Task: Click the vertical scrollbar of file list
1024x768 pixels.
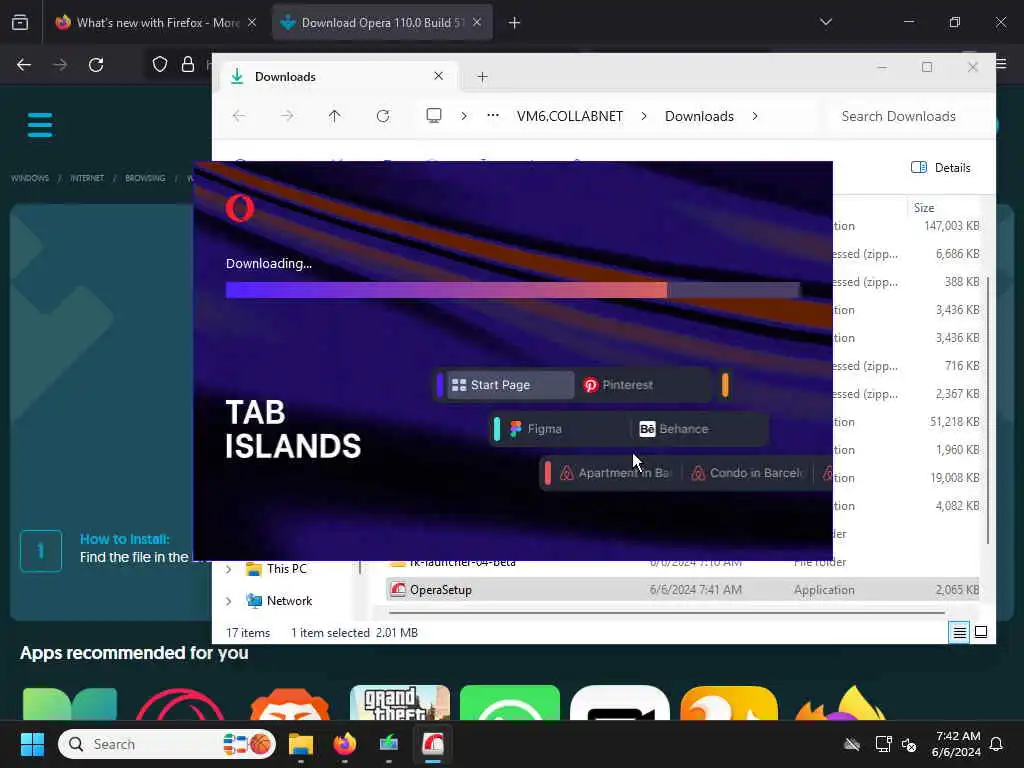Action: pyautogui.click(x=987, y=409)
